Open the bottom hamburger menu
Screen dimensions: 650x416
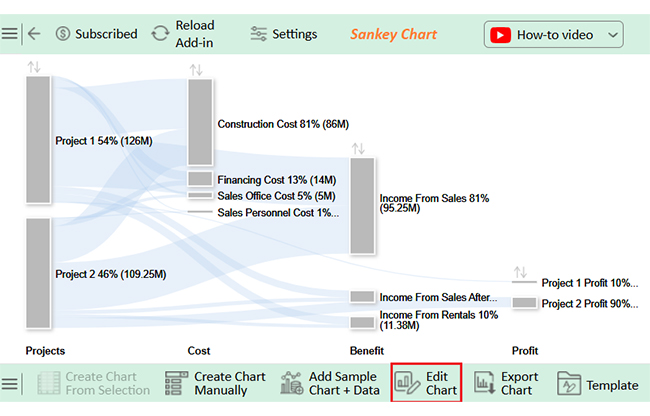[10, 384]
